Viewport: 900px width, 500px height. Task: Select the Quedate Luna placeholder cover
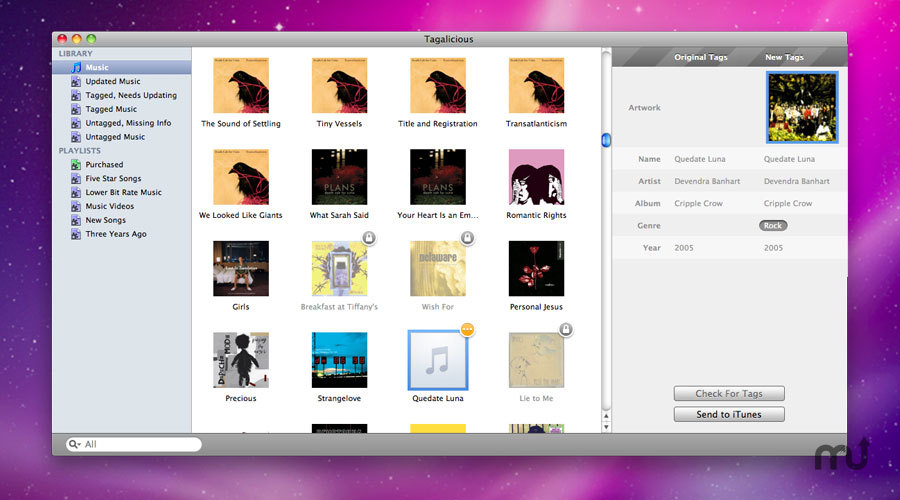pos(438,360)
